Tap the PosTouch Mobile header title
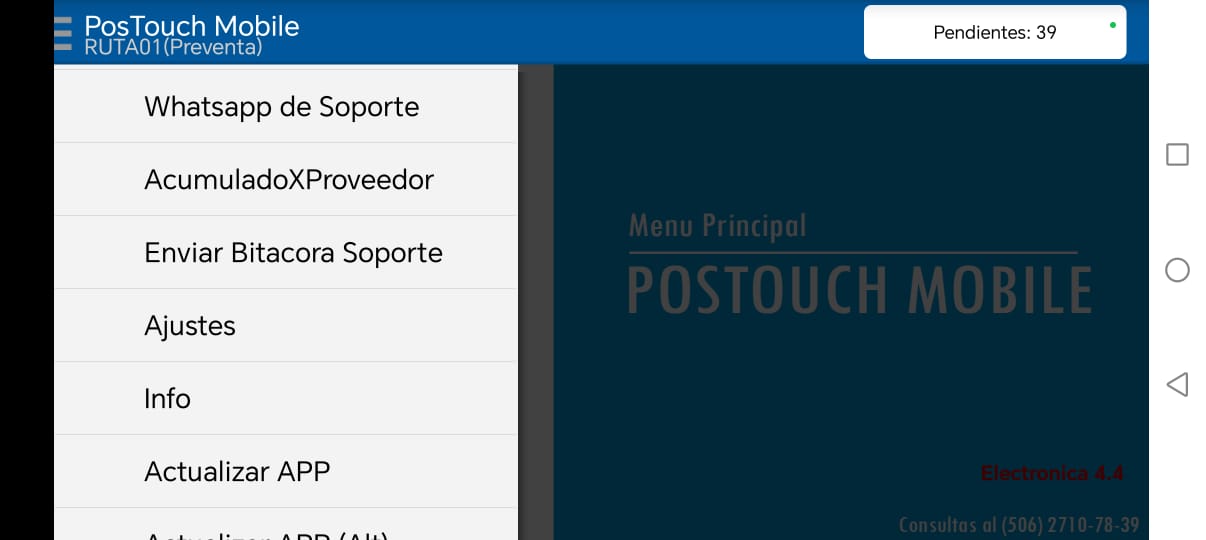1206x540 pixels. tap(192, 25)
